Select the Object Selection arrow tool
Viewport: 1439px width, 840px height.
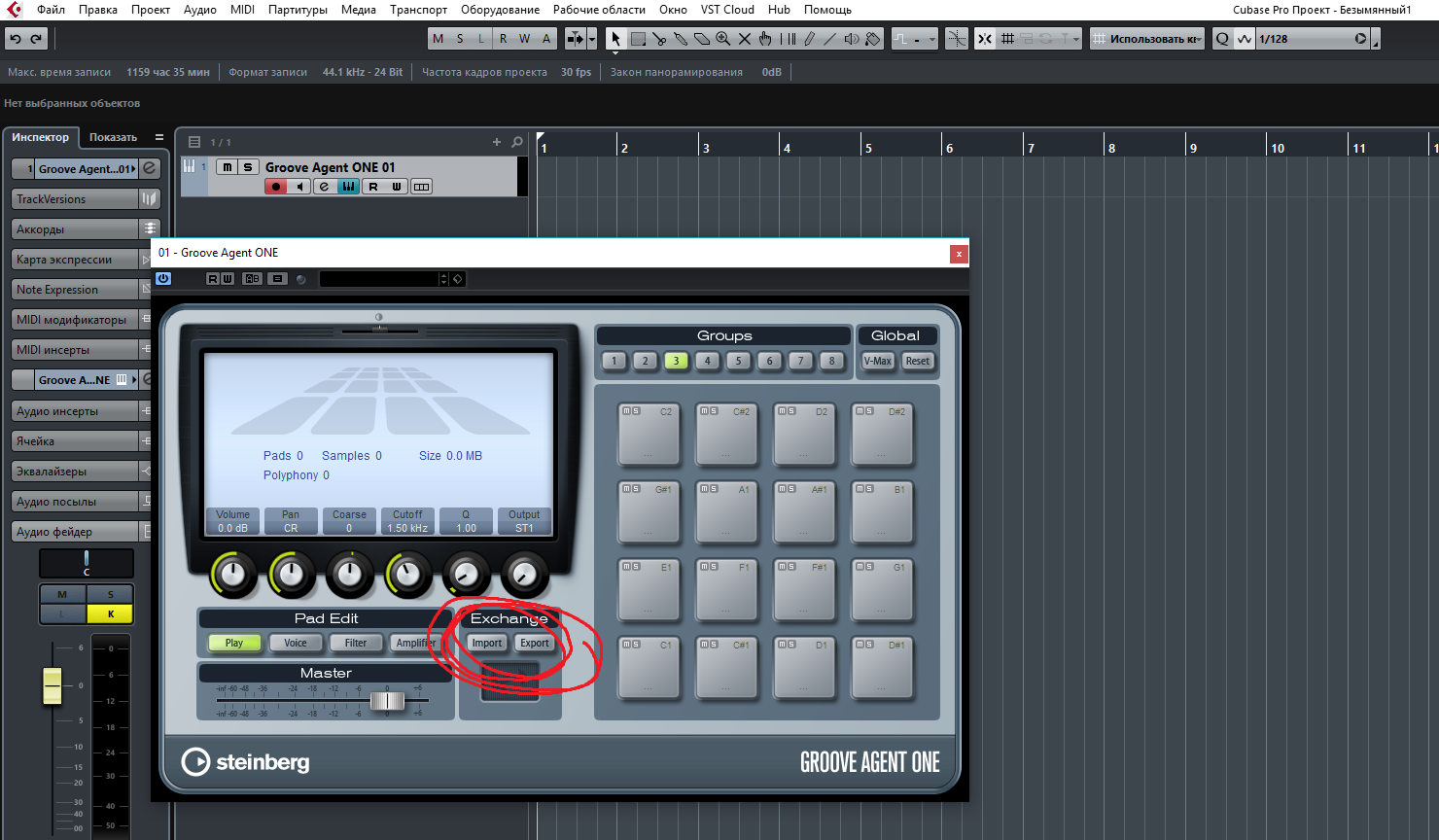(614, 39)
